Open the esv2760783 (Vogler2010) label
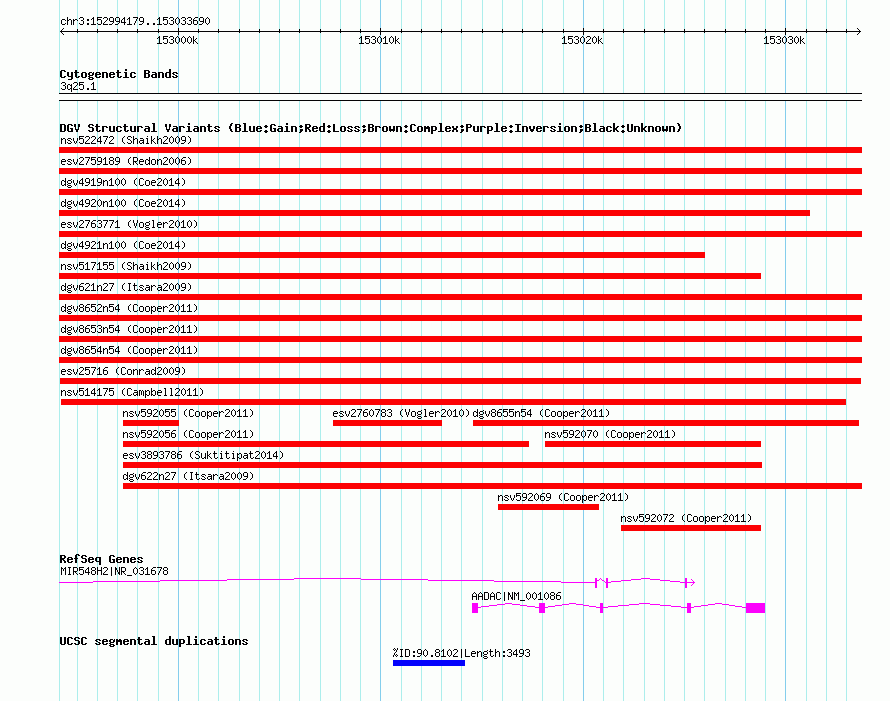Image resolution: width=890 pixels, height=701 pixels. coord(401,413)
